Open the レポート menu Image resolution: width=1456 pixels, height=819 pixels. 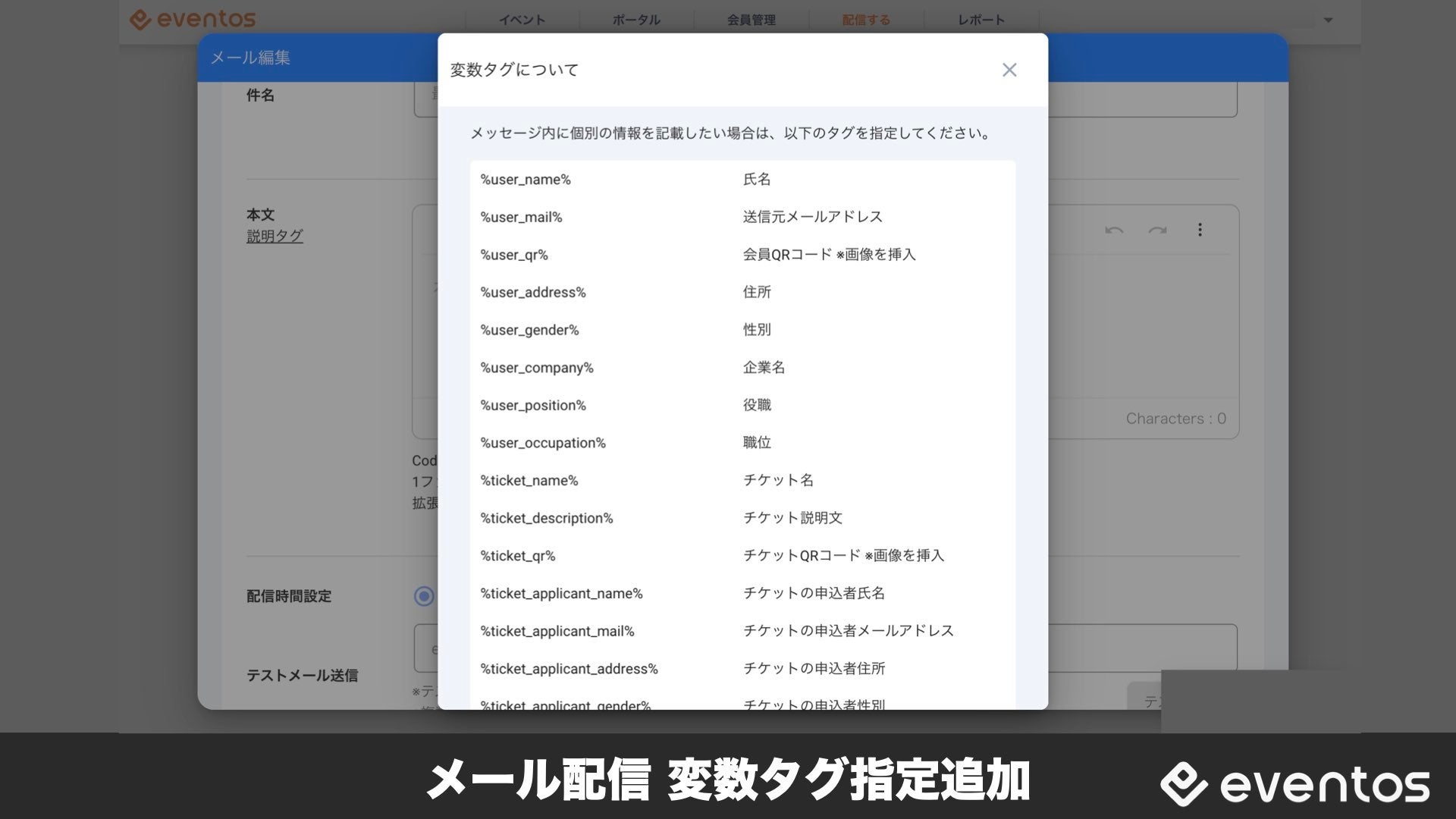[x=981, y=20]
